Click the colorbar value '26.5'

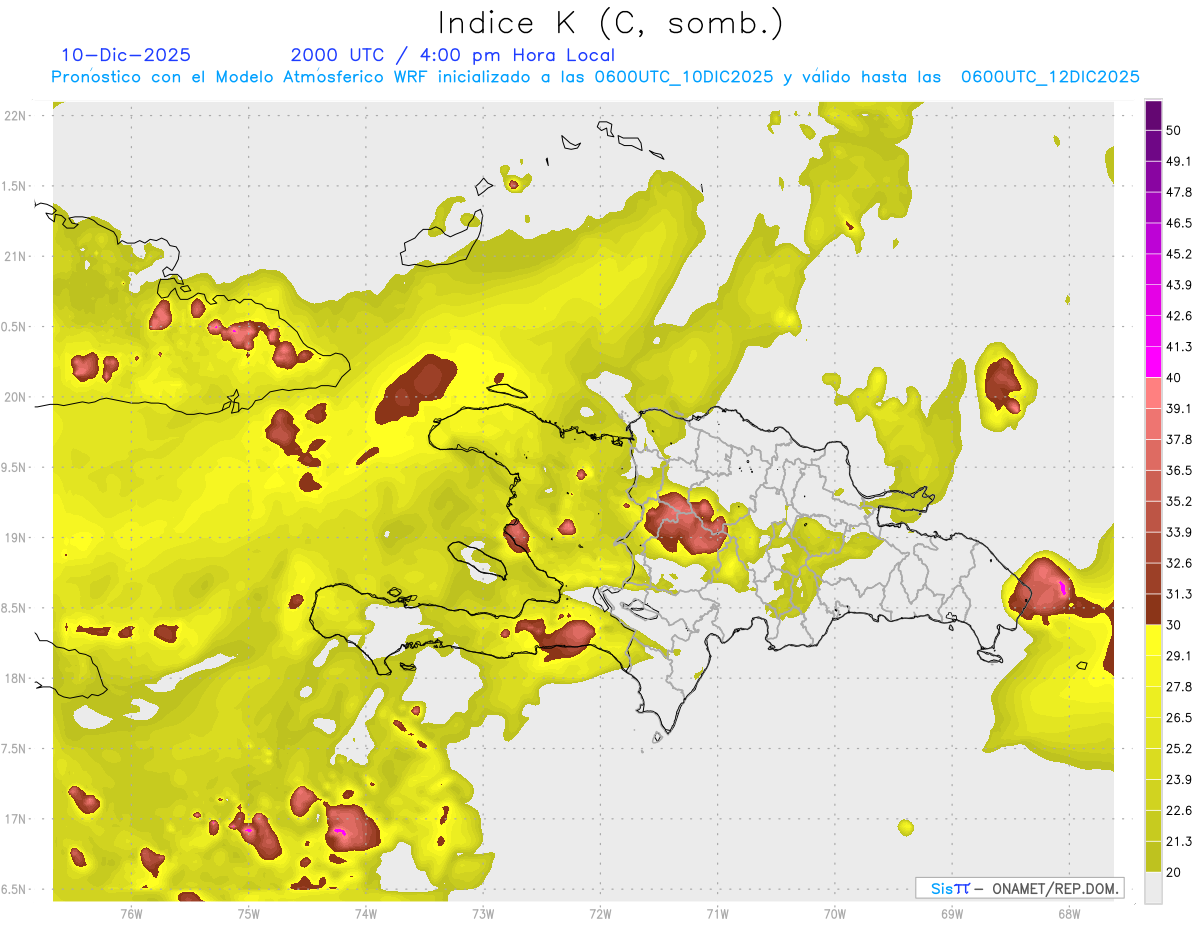(1179, 718)
